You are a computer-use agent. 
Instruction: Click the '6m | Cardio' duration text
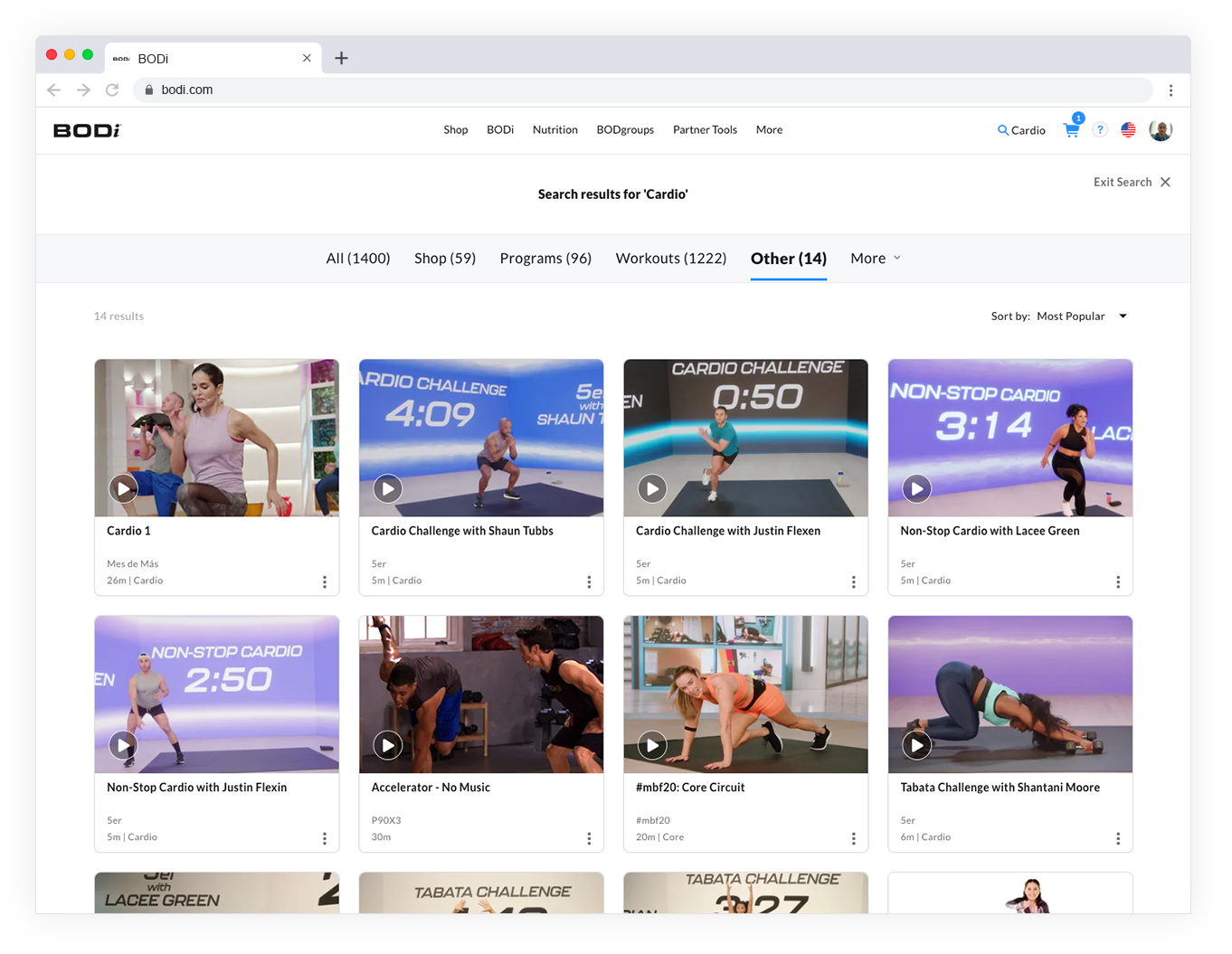click(925, 837)
